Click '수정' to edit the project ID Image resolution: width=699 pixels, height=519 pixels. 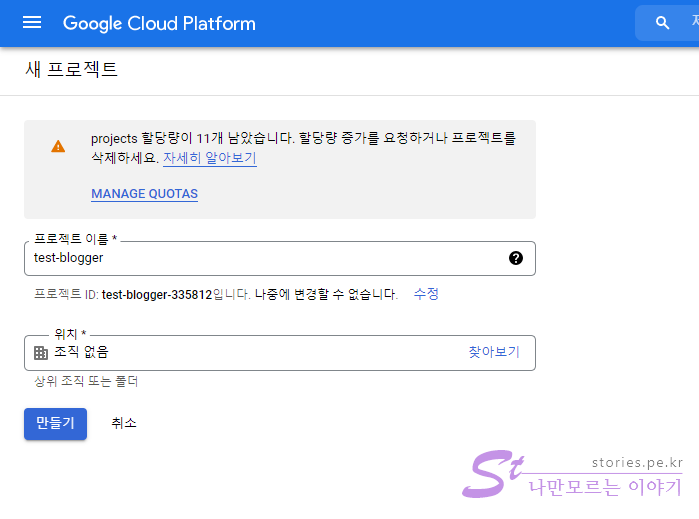coord(426,294)
